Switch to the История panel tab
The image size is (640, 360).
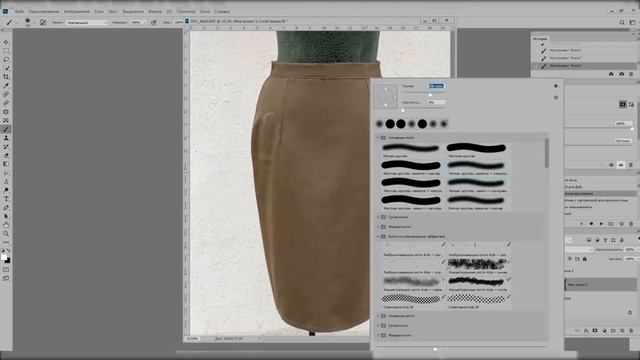tap(540, 39)
